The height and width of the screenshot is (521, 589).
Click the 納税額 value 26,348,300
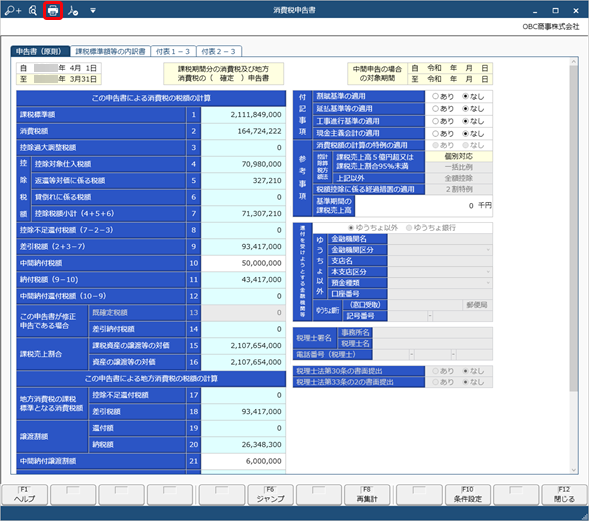(x=243, y=444)
